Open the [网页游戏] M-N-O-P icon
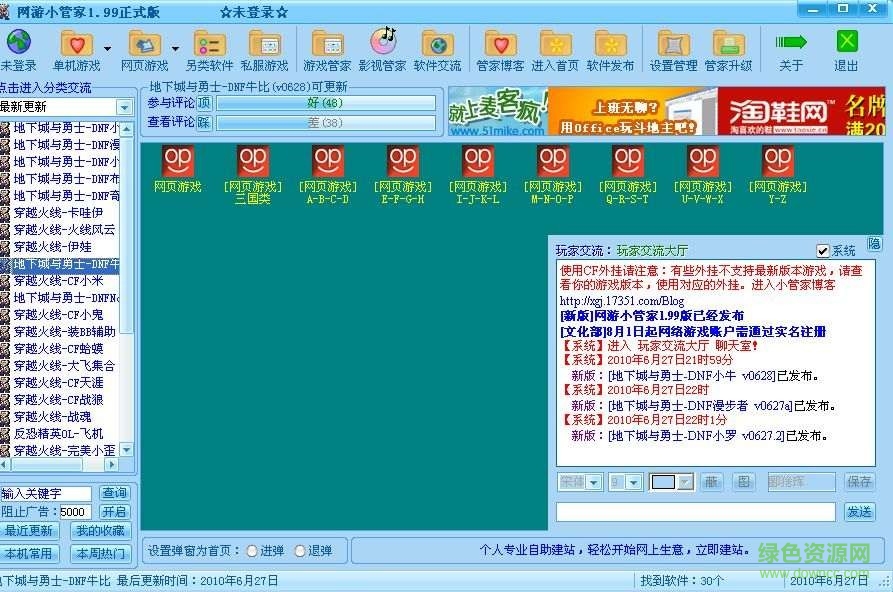Screen dimensions: 893x592 coord(553,161)
